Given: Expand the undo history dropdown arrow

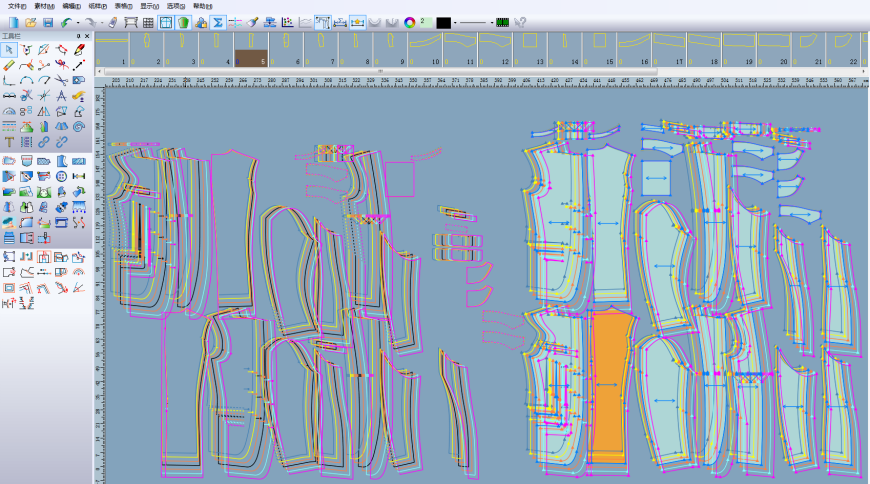Looking at the screenshot, I should pos(78,22).
